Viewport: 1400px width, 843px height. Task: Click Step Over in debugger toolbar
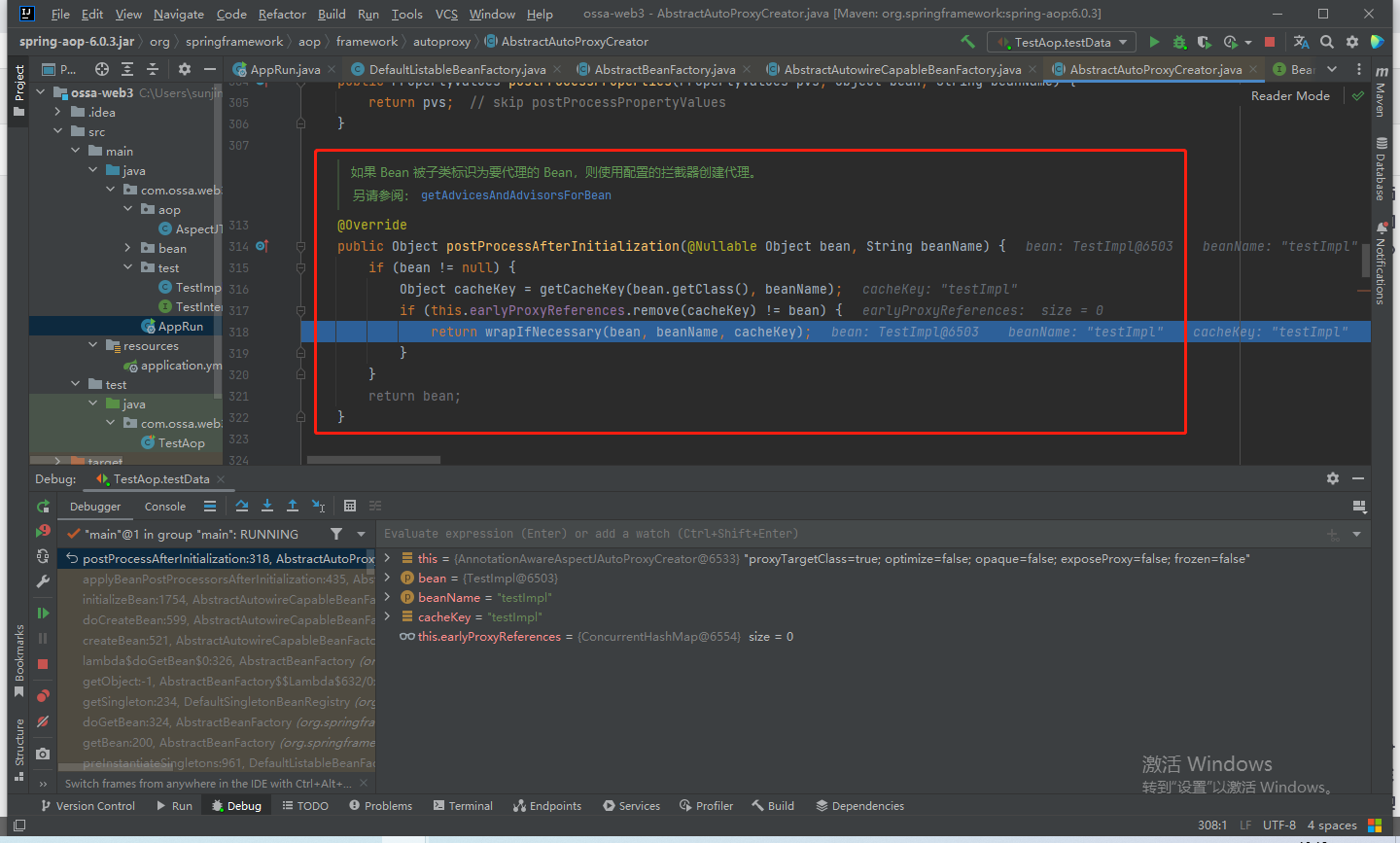coord(242,506)
